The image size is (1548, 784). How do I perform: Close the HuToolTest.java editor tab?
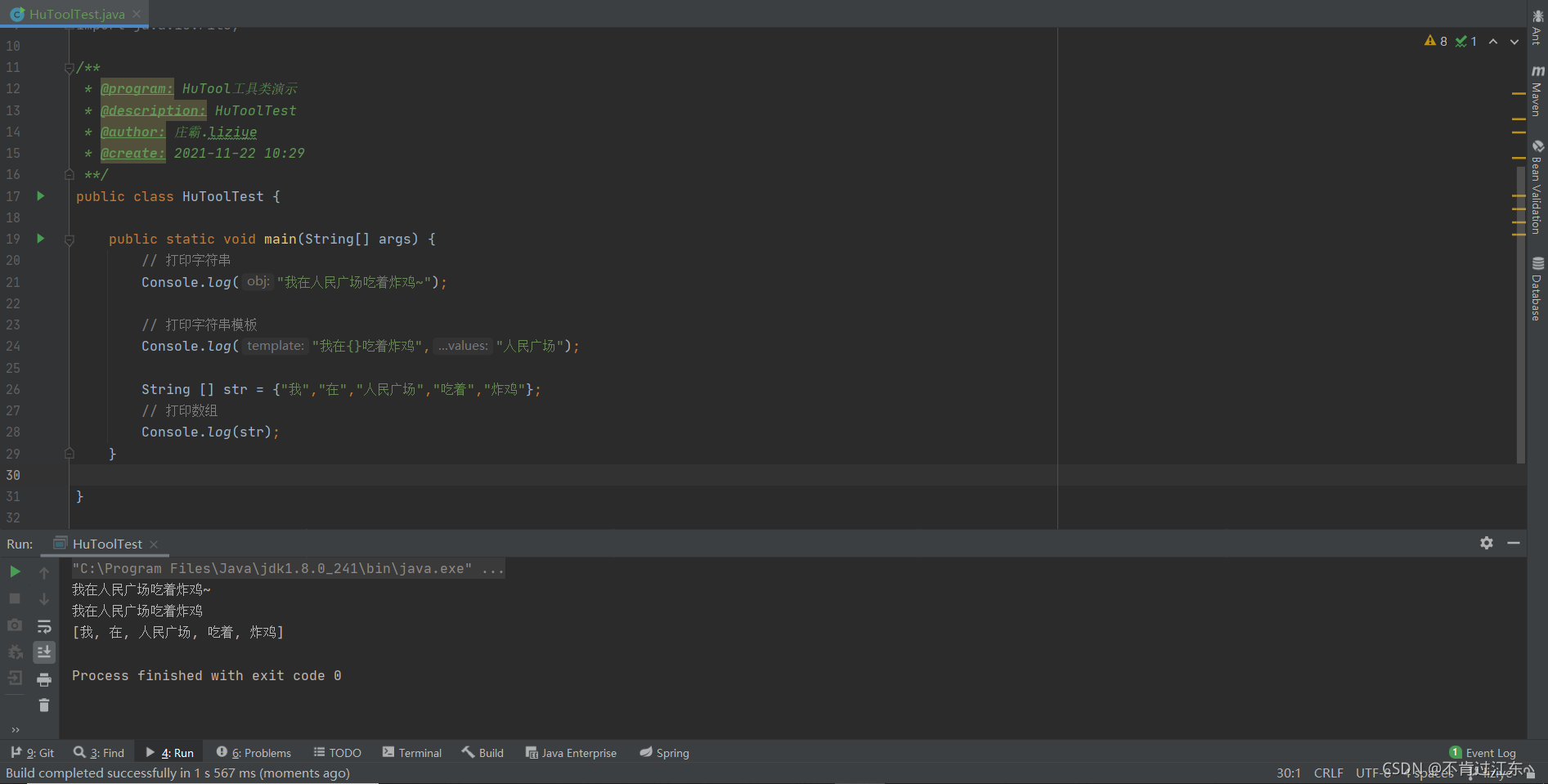click(x=137, y=14)
